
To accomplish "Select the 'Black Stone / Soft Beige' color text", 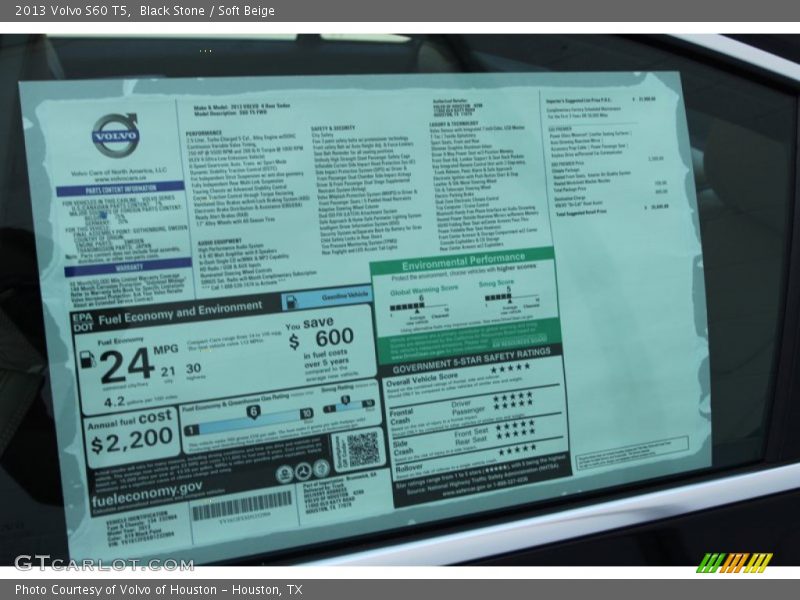I will pyautogui.click(x=207, y=11).
